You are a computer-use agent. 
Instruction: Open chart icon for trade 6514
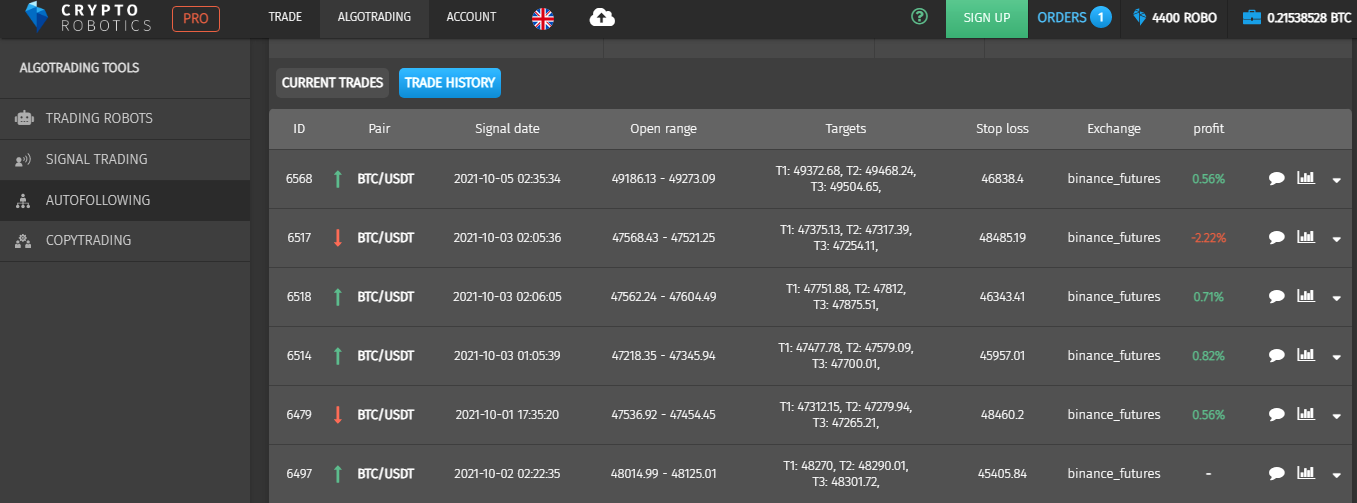click(x=1305, y=355)
